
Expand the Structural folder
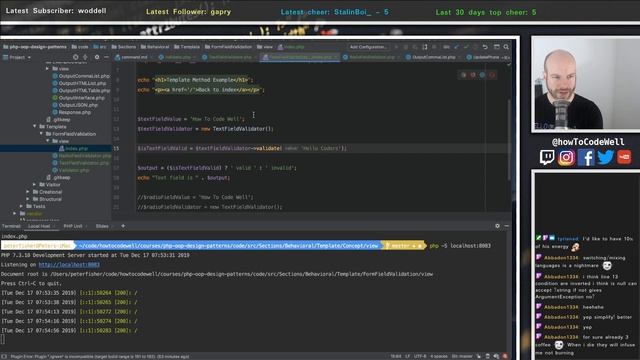click(28, 199)
